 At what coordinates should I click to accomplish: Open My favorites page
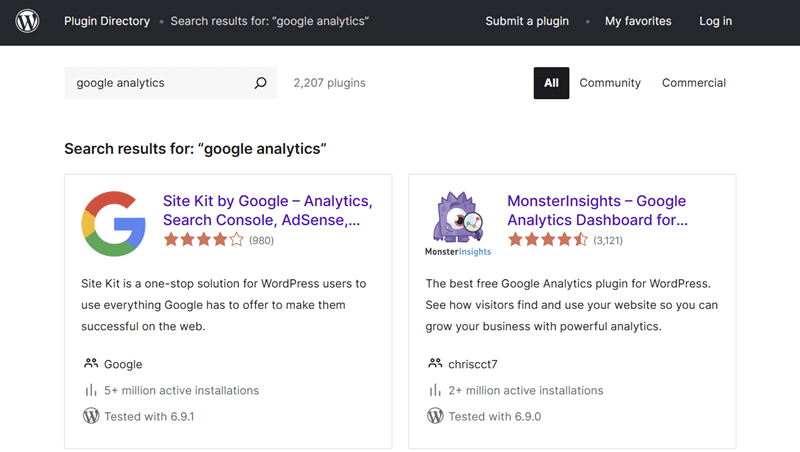pos(638,21)
